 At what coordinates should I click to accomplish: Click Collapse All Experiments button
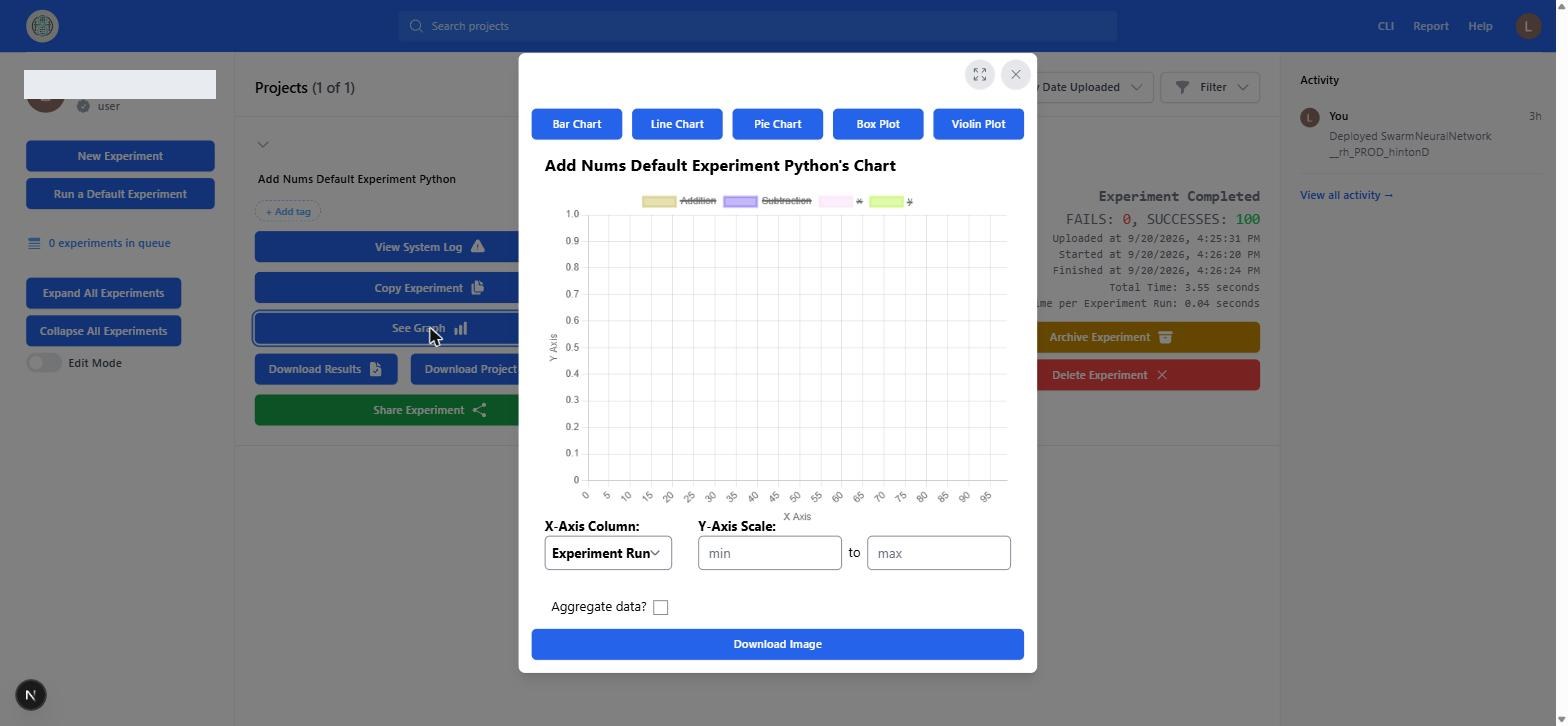tap(103, 331)
